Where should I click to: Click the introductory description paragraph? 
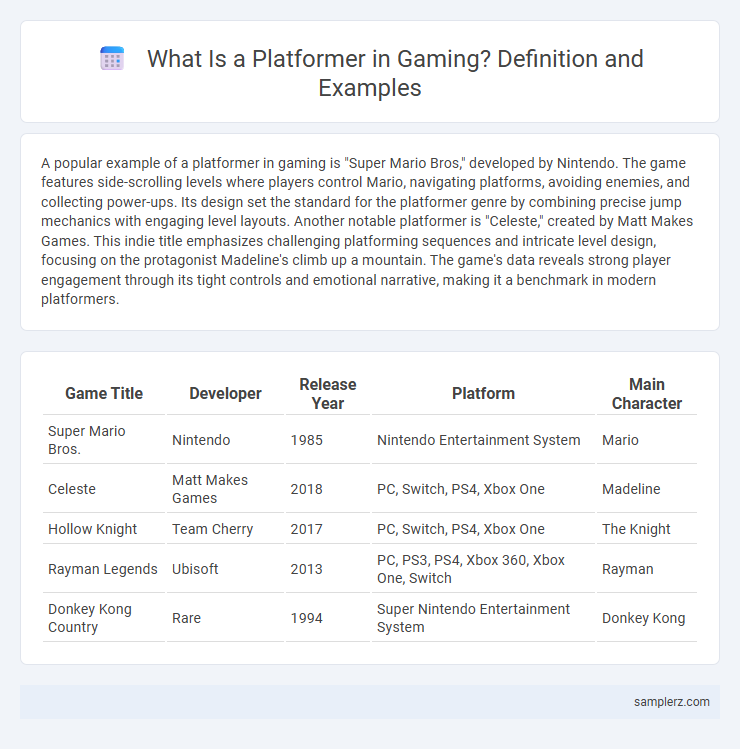click(x=368, y=231)
